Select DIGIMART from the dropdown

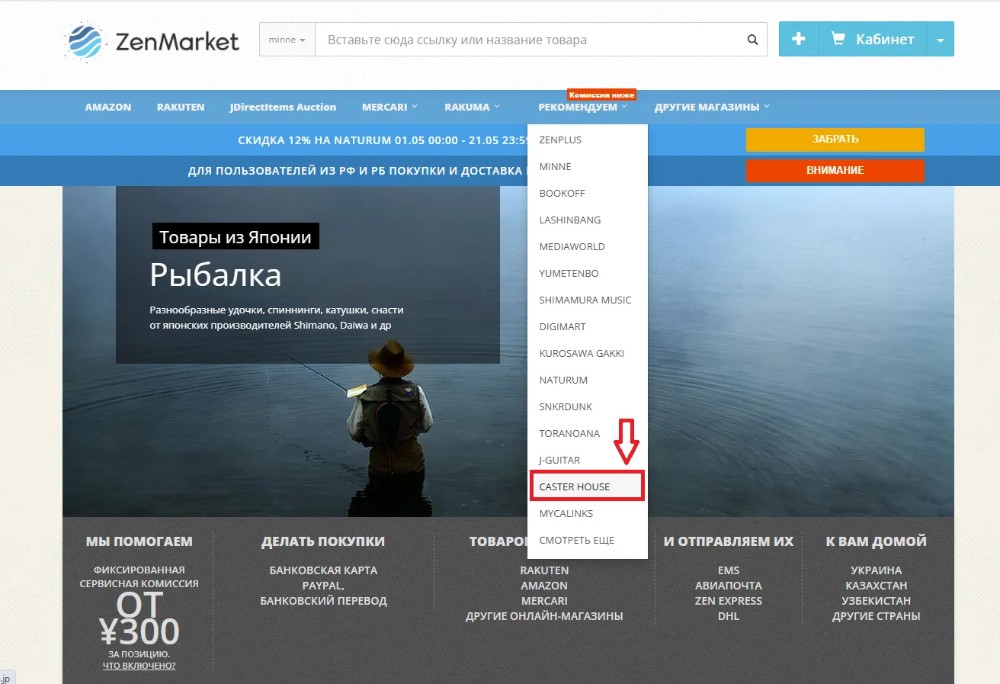point(587,326)
